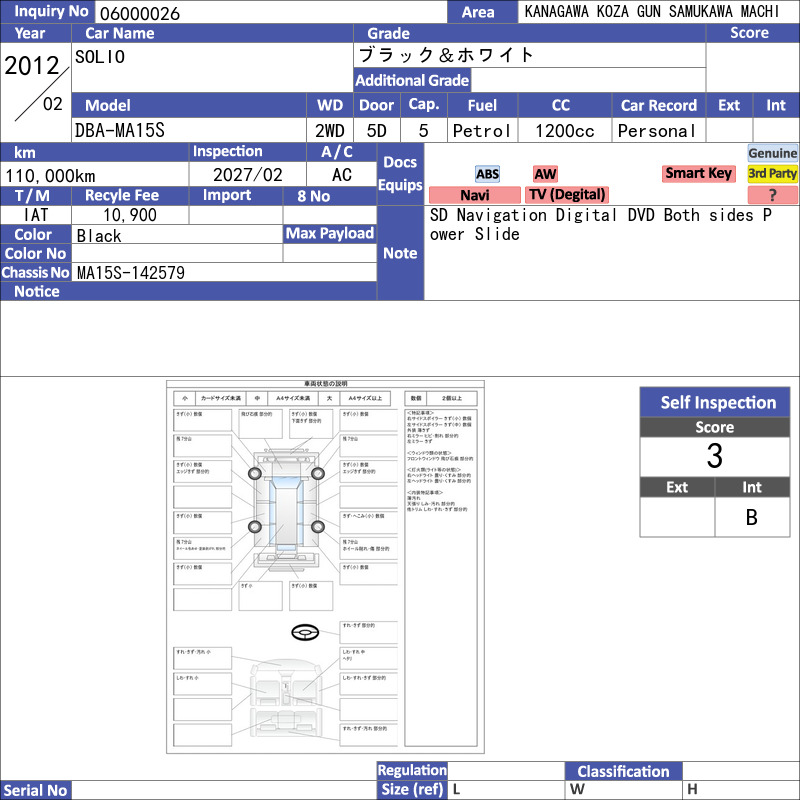Image resolution: width=800 pixels, height=800 pixels.
Task: Click the AC value under A/C
Action: click(342, 175)
